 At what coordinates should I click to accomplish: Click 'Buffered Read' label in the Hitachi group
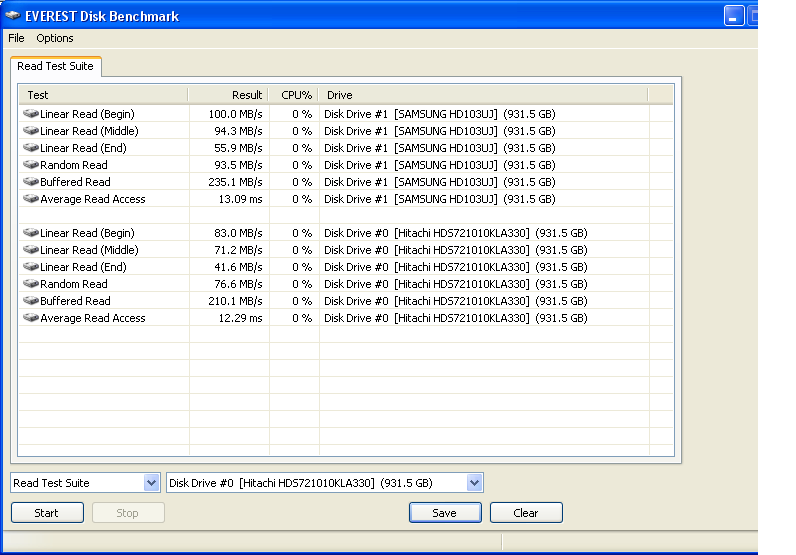click(75, 301)
